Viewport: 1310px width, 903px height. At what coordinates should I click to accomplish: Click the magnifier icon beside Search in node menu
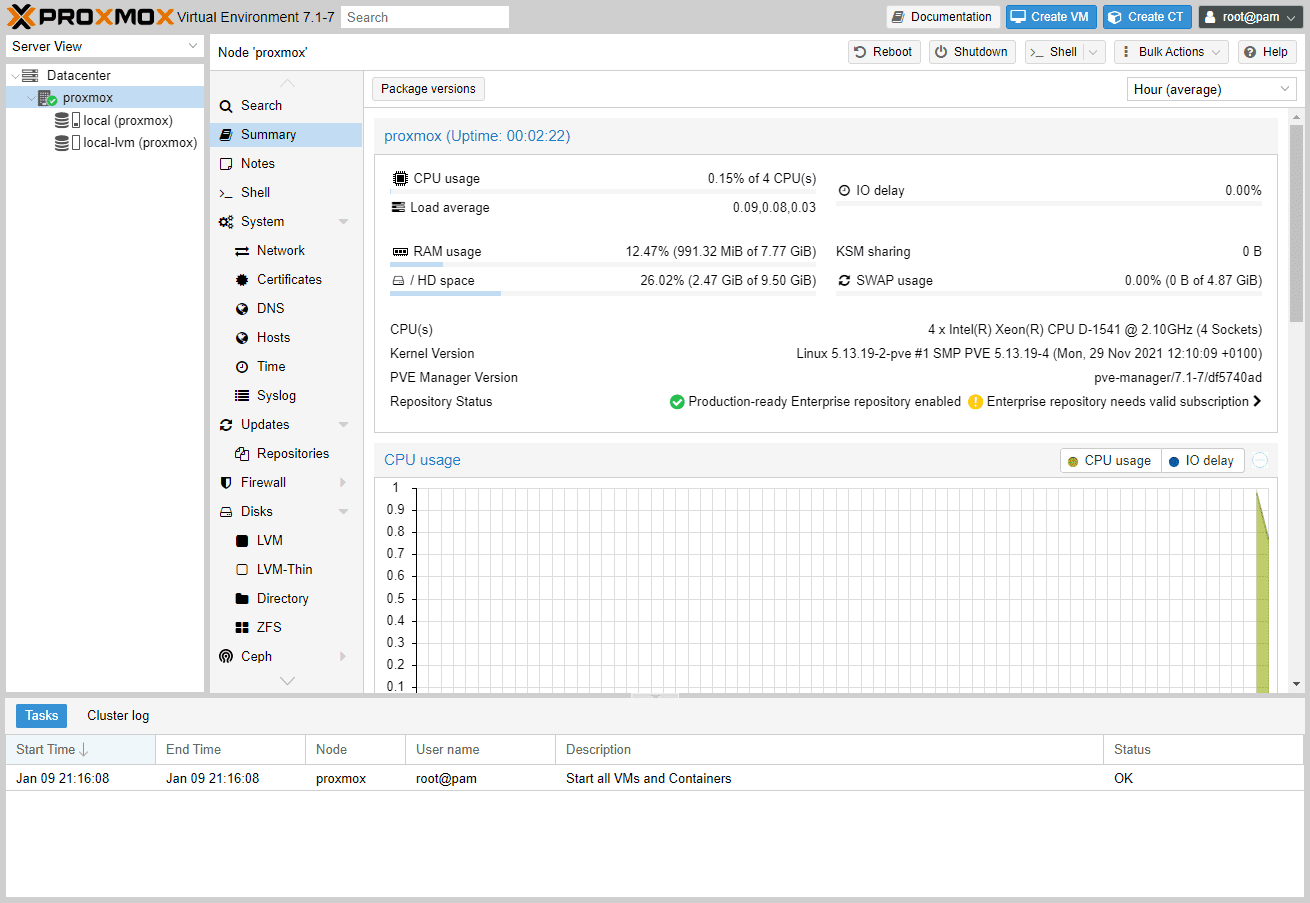tap(226, 106)
